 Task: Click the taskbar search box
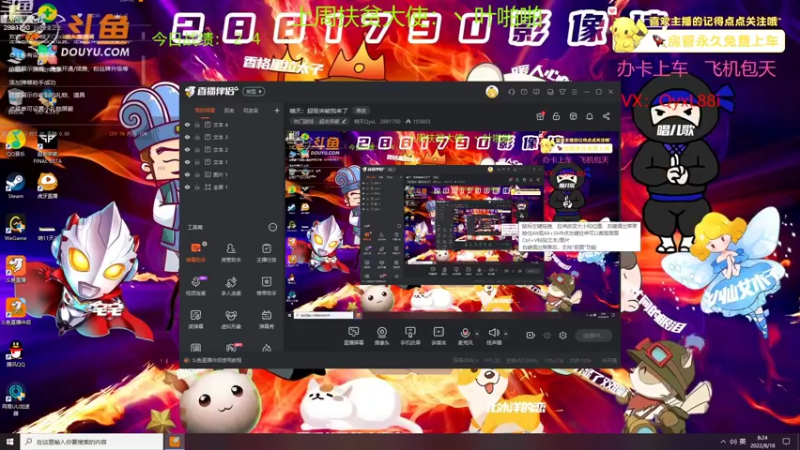point(92,441)
